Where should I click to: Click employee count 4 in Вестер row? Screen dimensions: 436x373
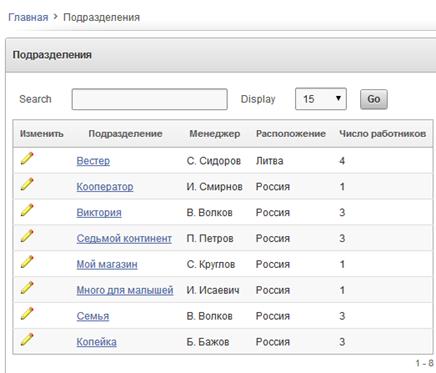point(342,161)
